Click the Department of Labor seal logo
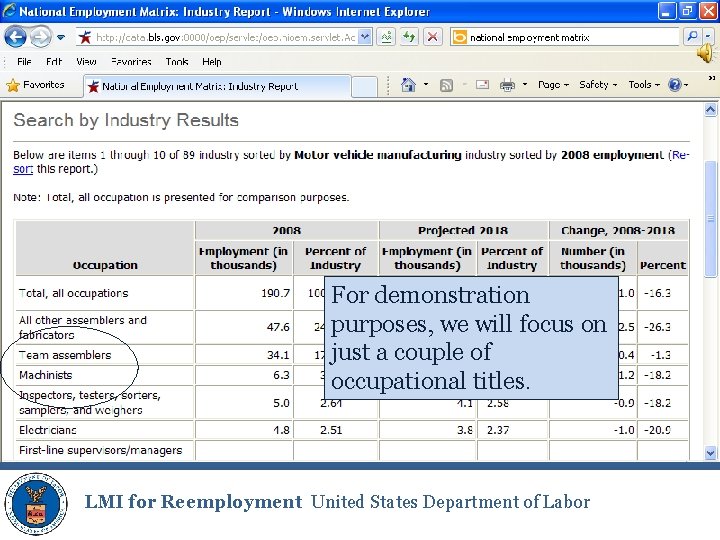The height and width of the screenshot is (540, 720). pyautogui.click(x=36, y=504)
